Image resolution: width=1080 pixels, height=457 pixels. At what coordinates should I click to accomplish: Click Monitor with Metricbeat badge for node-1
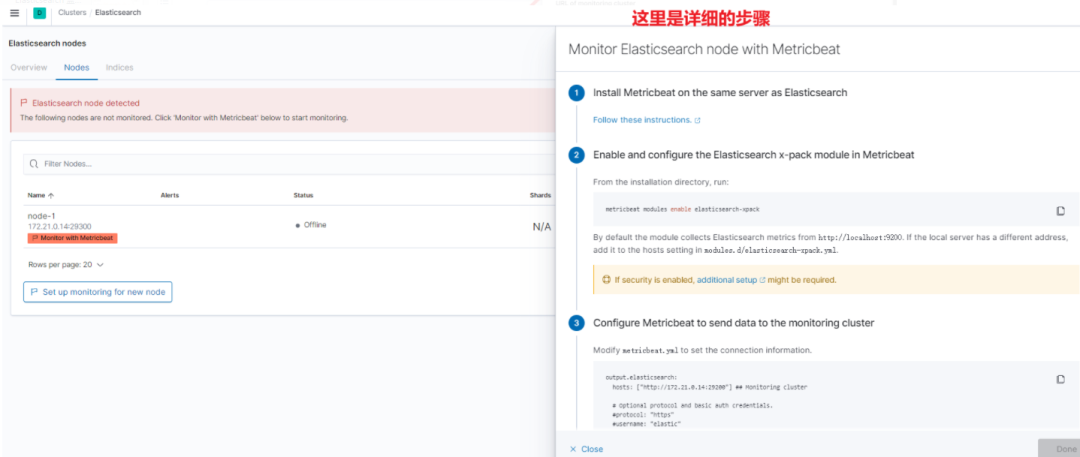[73, 238]
